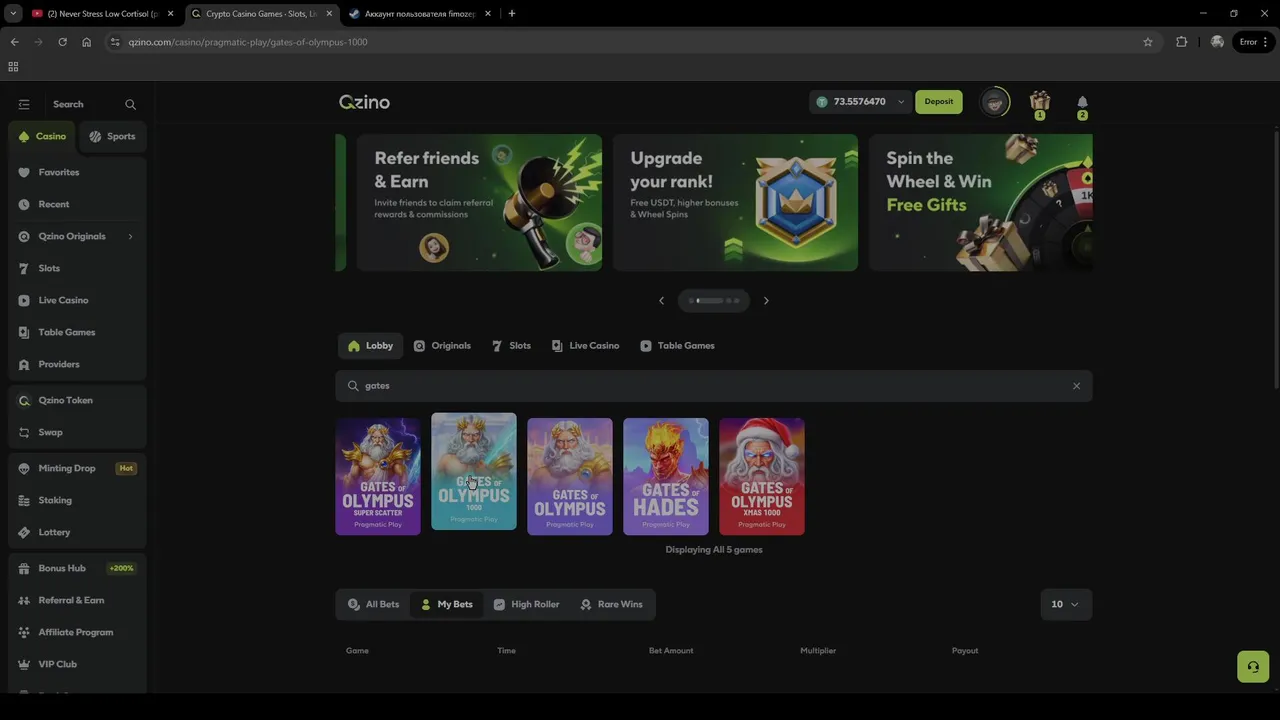Show the All Bets tab

point(373,604)
